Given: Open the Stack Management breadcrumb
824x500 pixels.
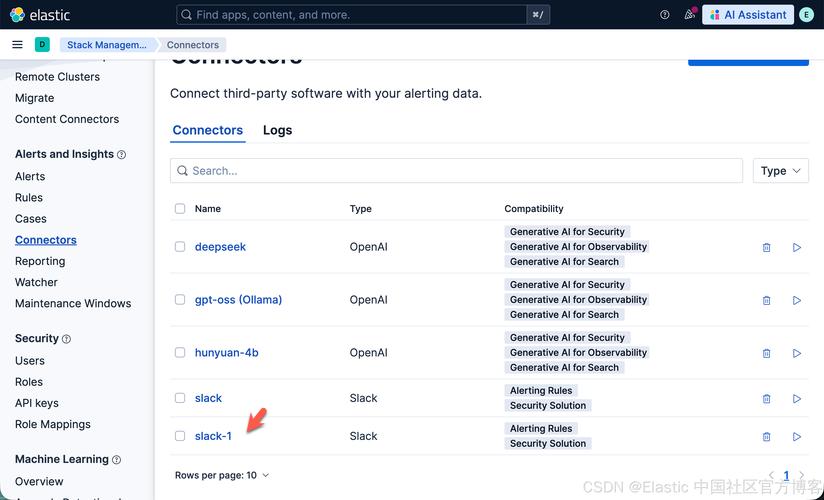Looking at the screenshot, I should click(x=107, y=45).
